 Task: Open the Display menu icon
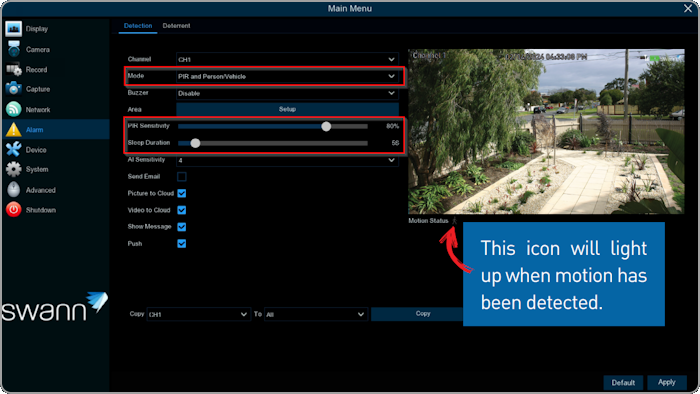pyautogui.click(x=13, y=29)
